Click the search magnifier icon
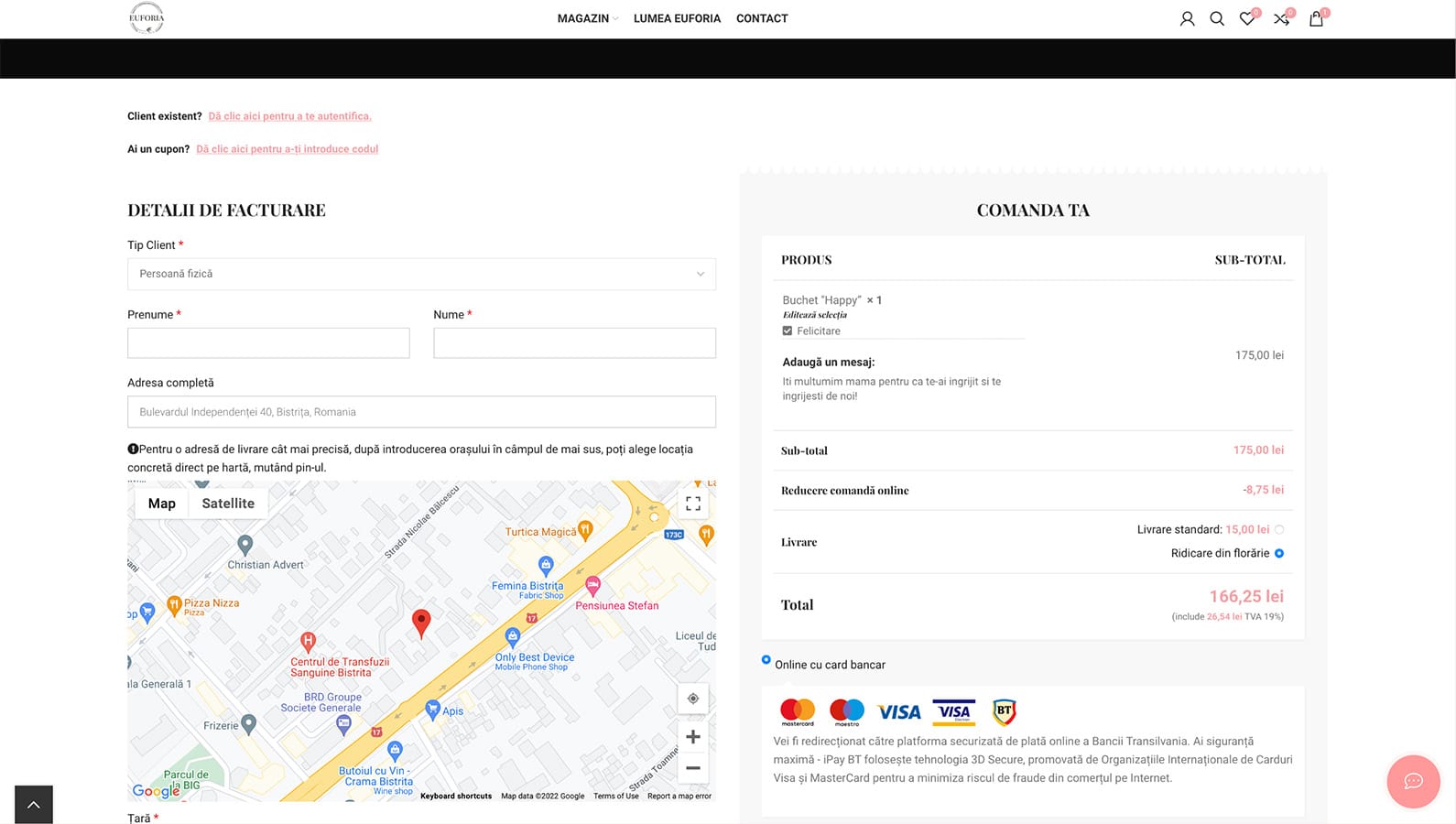The width and height of the screenshot is (1456, 824). [x=1217, y=18]
